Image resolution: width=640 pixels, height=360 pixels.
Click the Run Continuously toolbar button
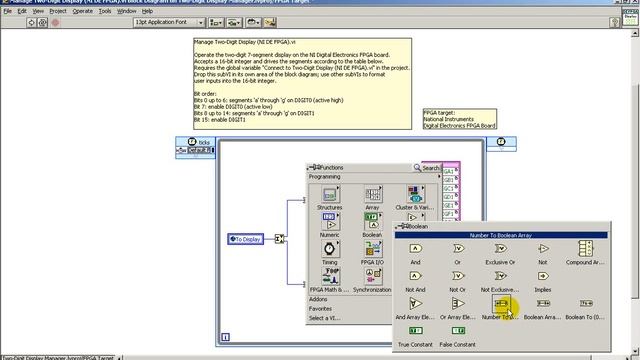tap(42, 23)
